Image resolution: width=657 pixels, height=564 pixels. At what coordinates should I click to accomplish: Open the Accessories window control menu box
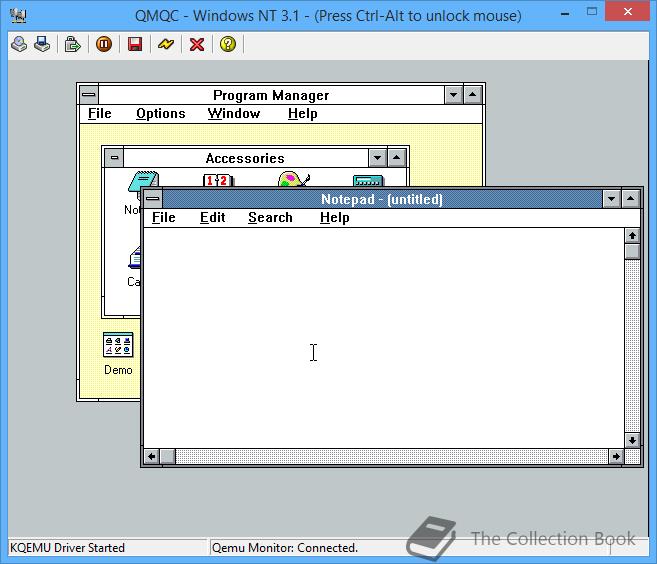click(114, 158)
